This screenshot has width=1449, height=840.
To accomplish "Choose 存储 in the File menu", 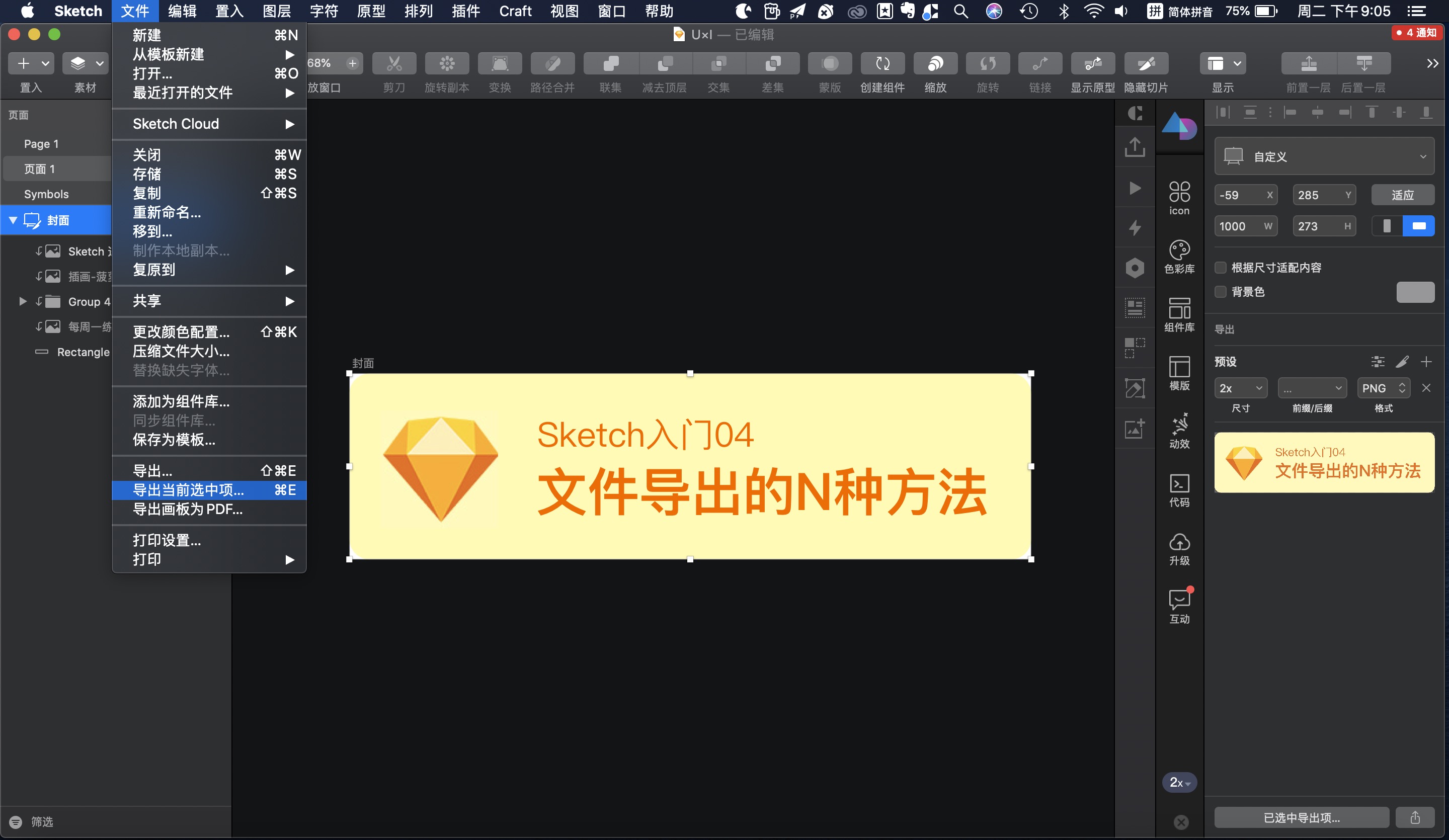I will coord(209,174).
